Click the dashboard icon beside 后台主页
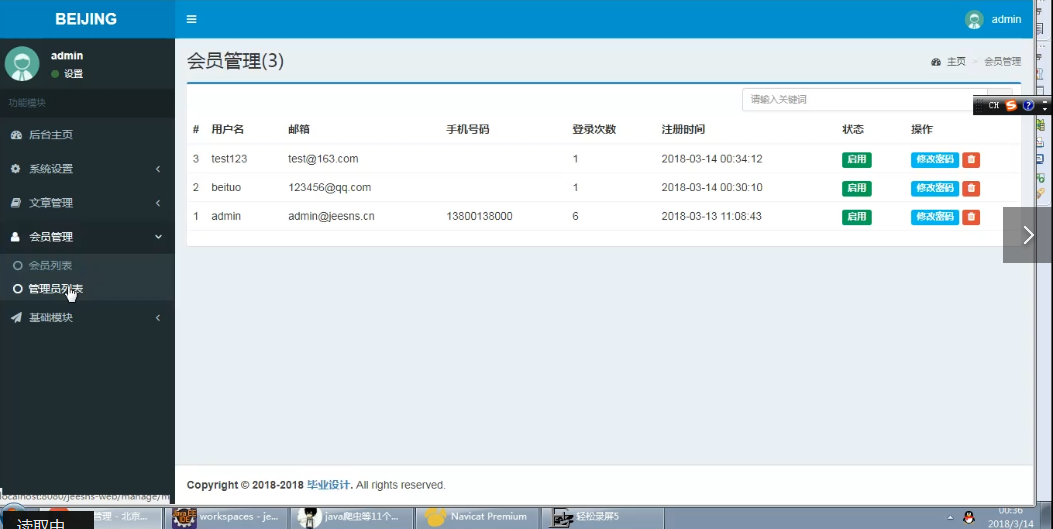The height and width of the screenshot is (529, 1053). tap(16, 135)
